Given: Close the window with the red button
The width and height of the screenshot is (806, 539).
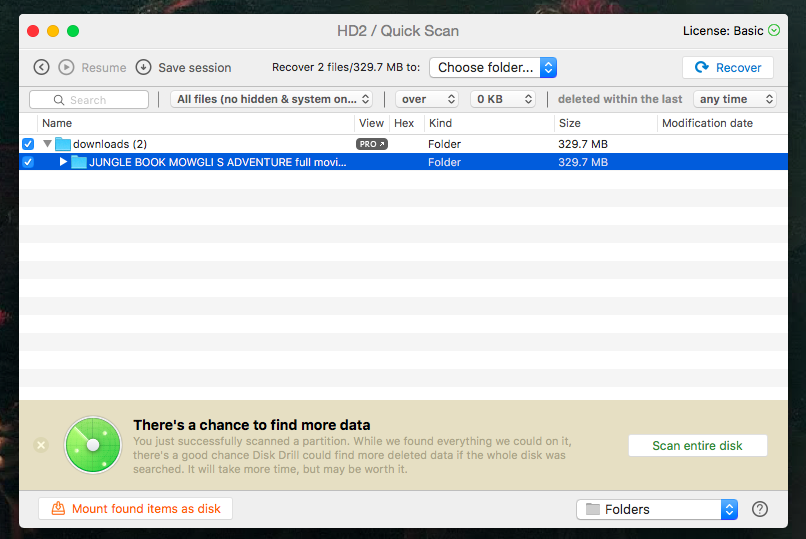Looking at the screenshot, I should 33,31.
